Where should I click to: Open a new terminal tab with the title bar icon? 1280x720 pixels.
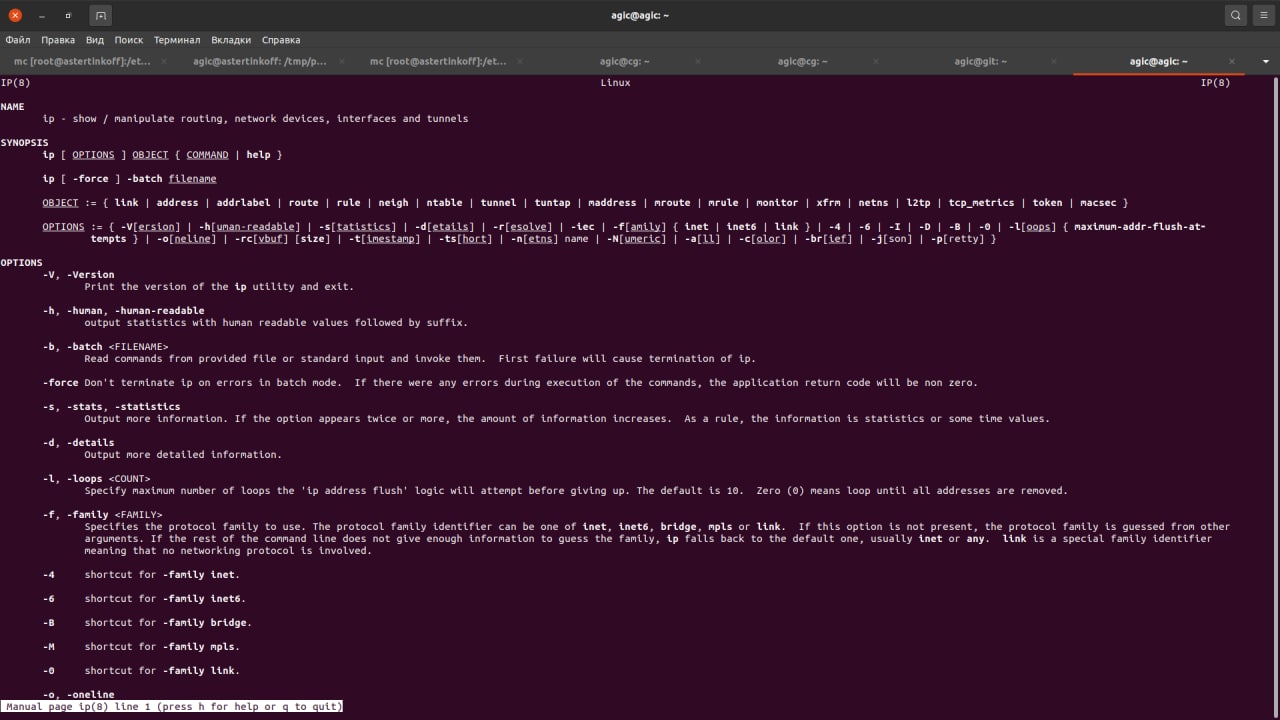100,15
